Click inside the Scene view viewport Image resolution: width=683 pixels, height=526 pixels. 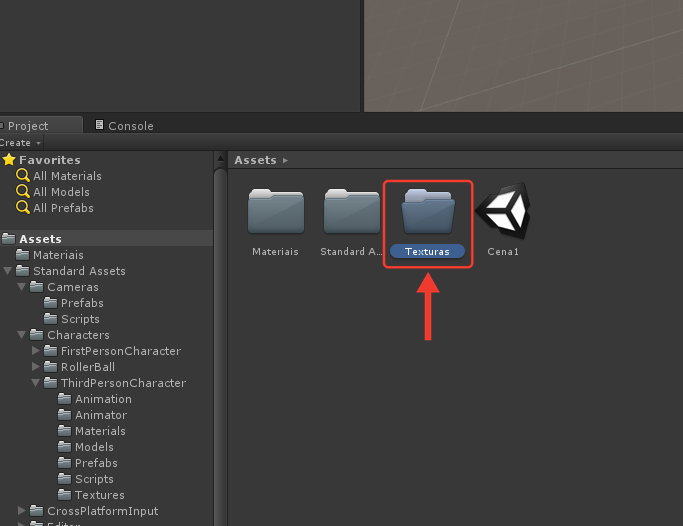pos(523,56)
